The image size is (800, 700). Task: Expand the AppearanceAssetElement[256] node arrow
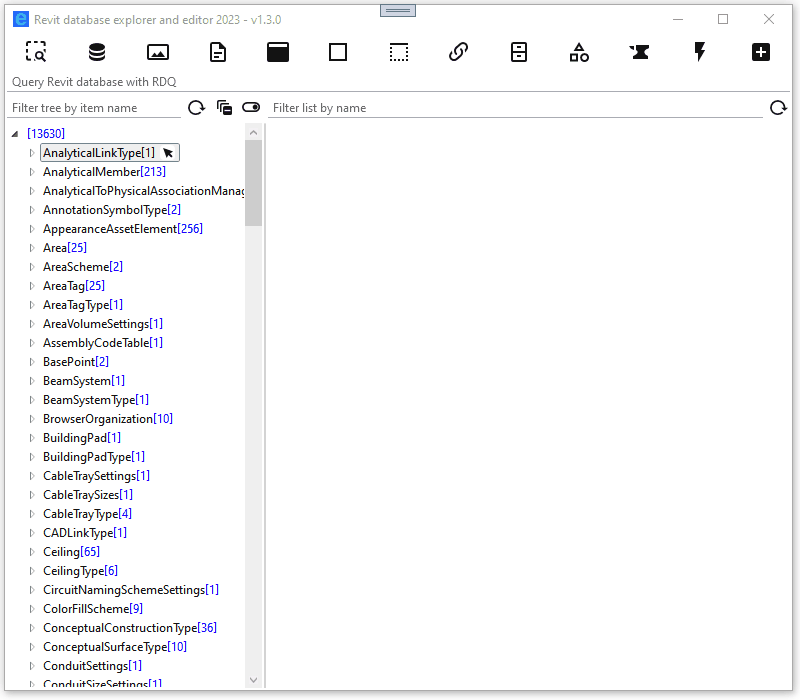[x=32, y=229]
